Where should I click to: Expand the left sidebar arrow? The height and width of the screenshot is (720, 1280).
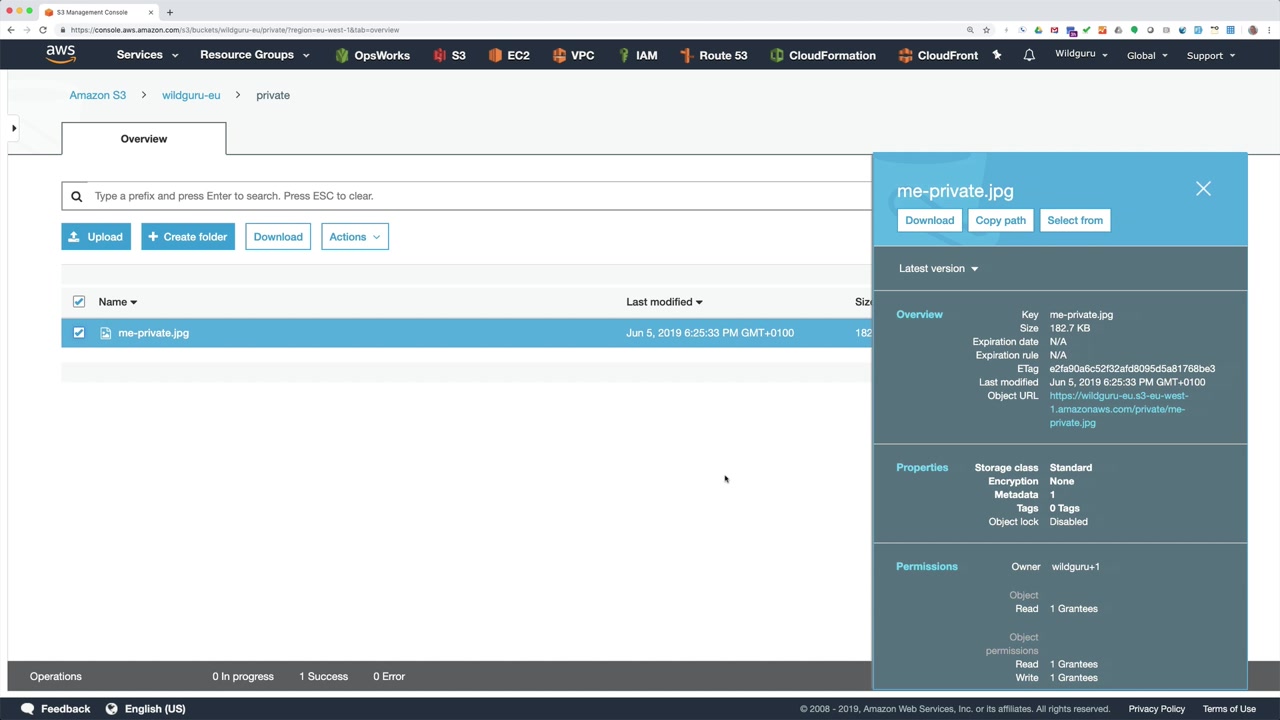(x=14, y=128)
